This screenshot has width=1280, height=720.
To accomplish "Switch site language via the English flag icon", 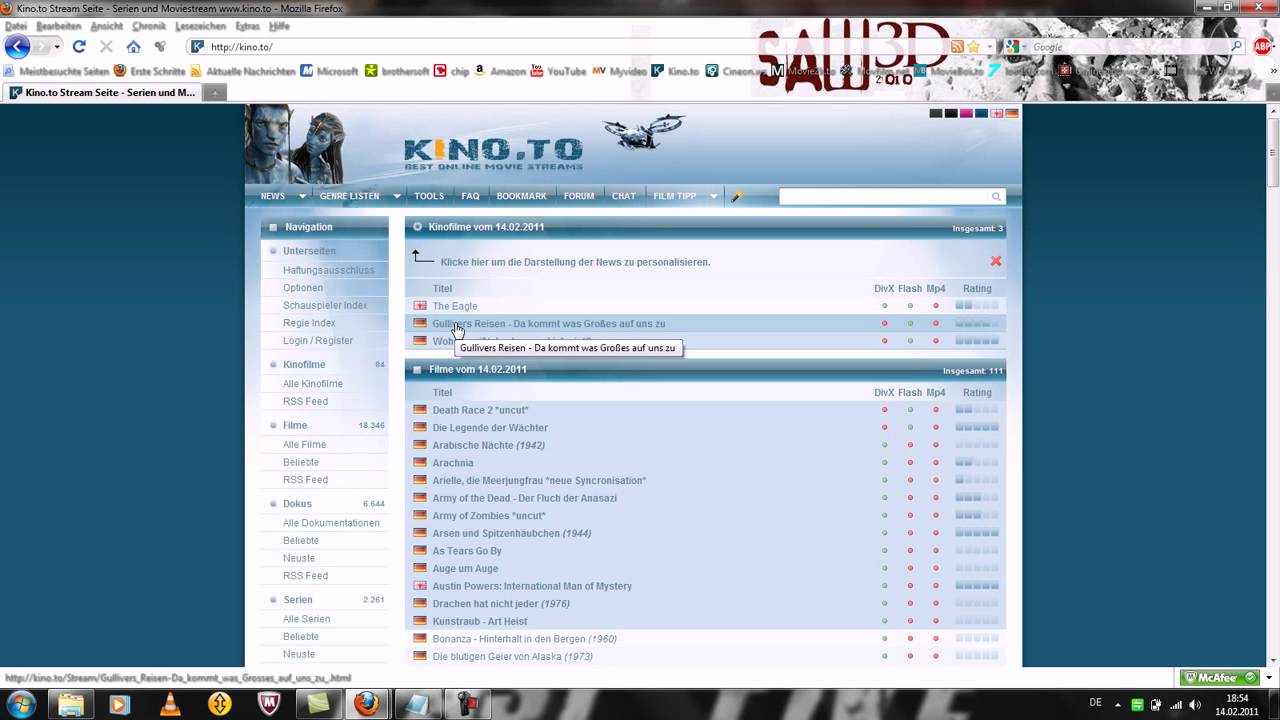I will coord(997,113).
